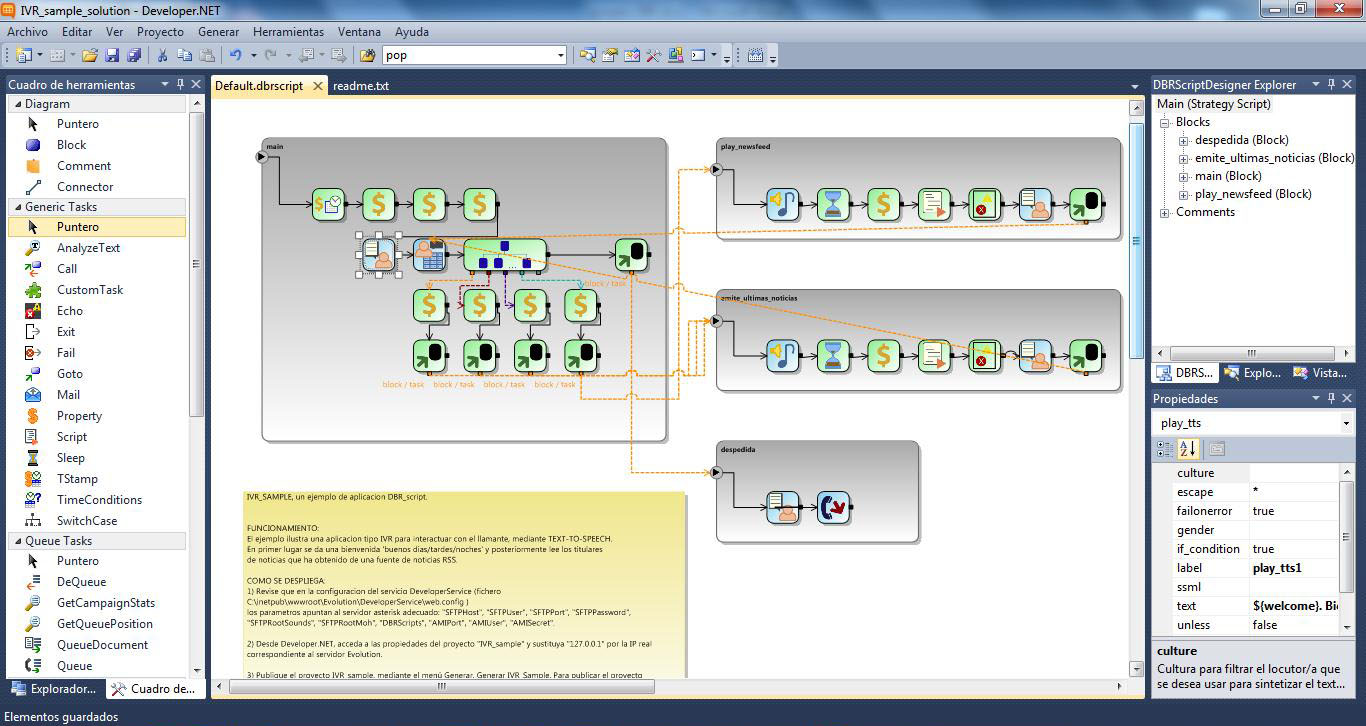Switch to Explo... tab in right panel
1366x726 pixels.
click(x=1252, y=373)
